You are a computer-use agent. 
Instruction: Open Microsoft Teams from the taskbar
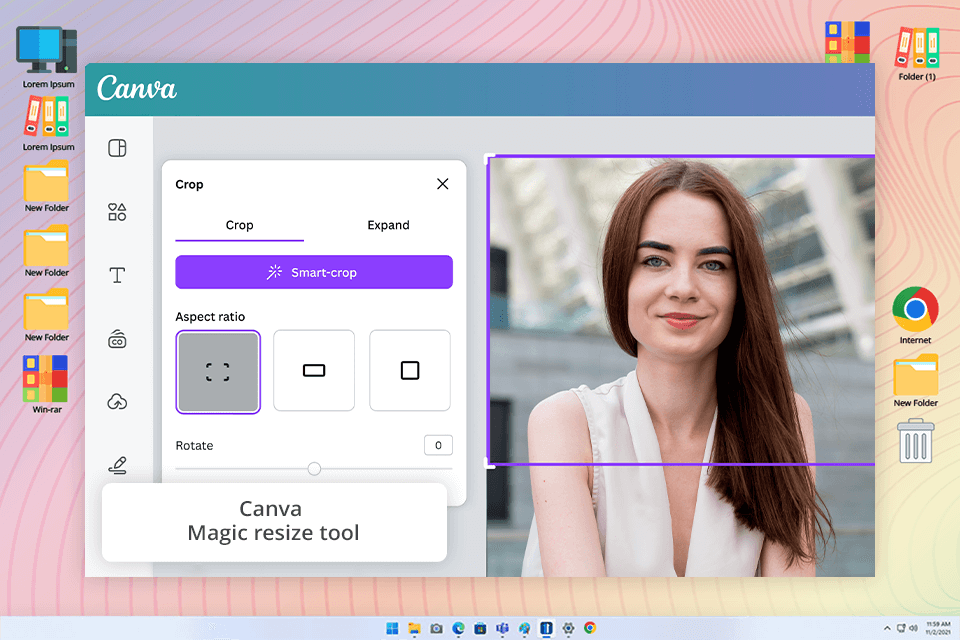(503, 628)
